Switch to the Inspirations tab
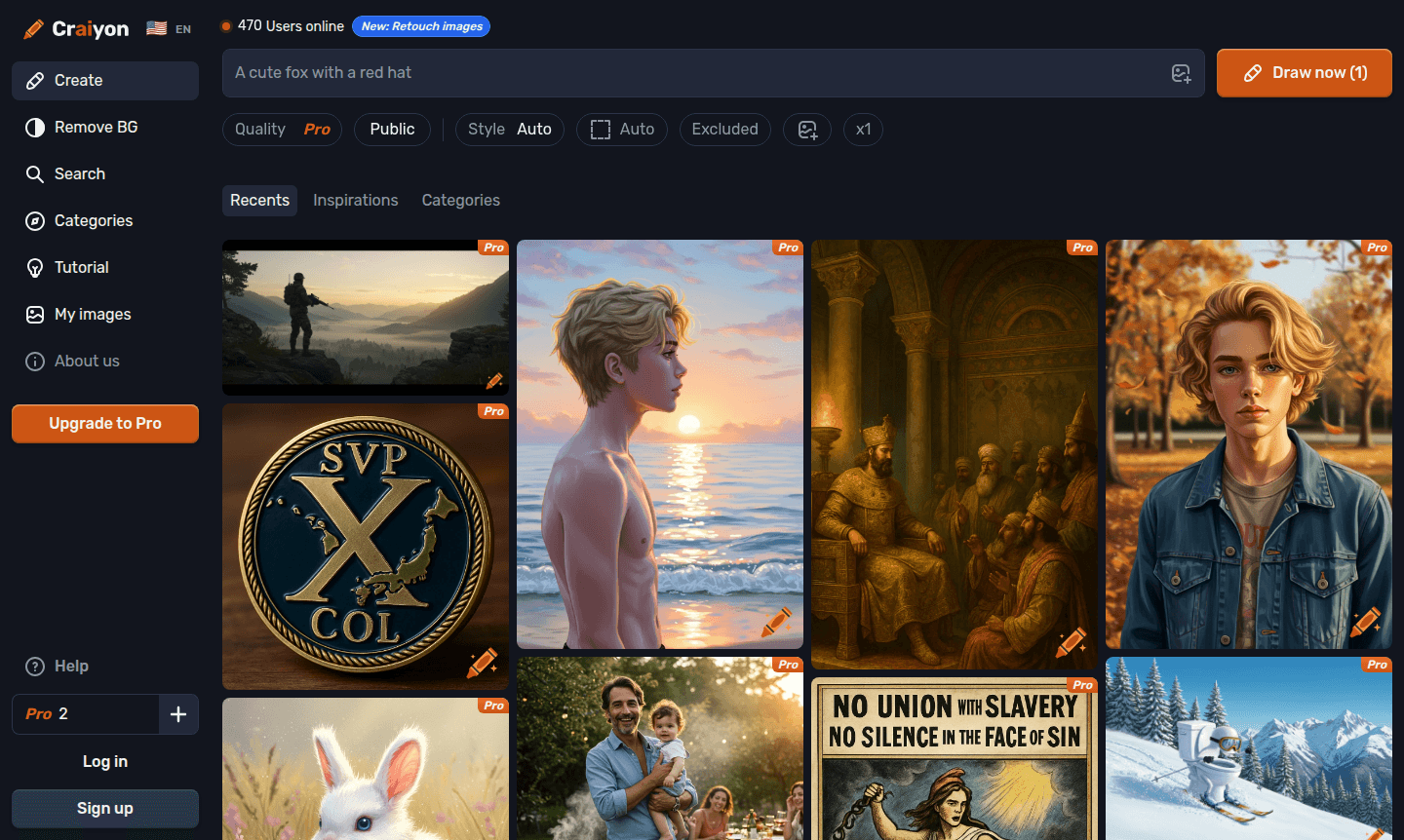Screen dimensions: 1404x840 coord(355,200)
